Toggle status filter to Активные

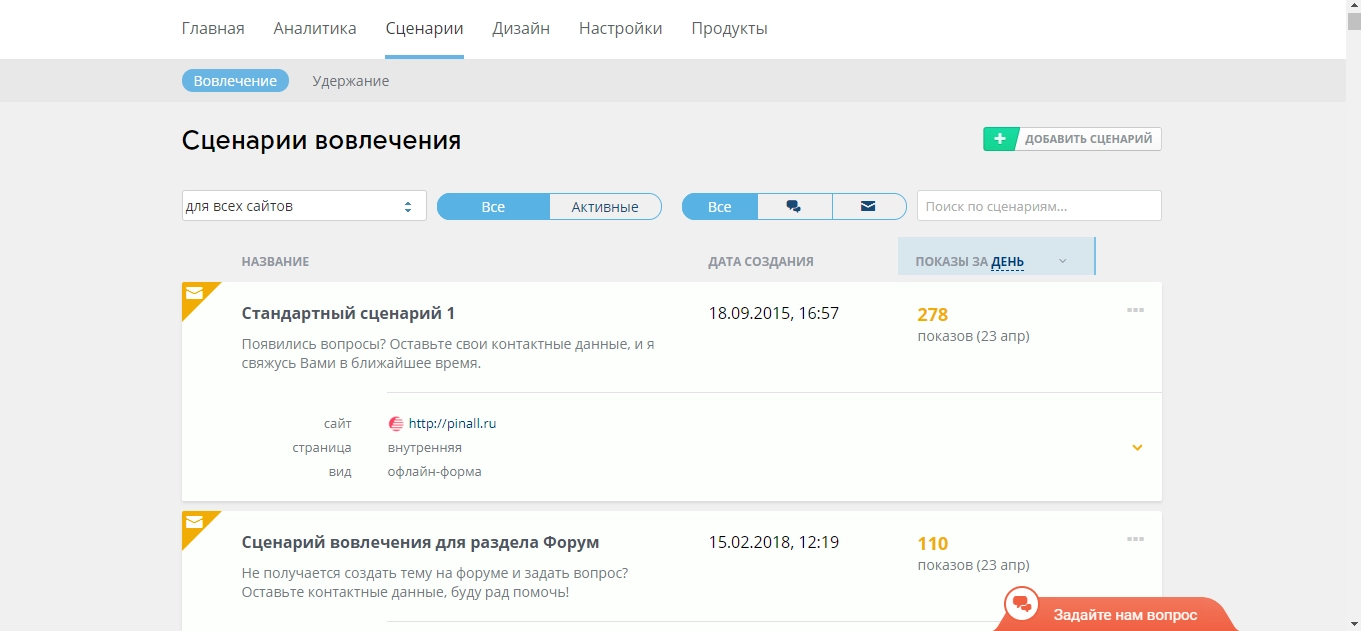pos(605,207)
